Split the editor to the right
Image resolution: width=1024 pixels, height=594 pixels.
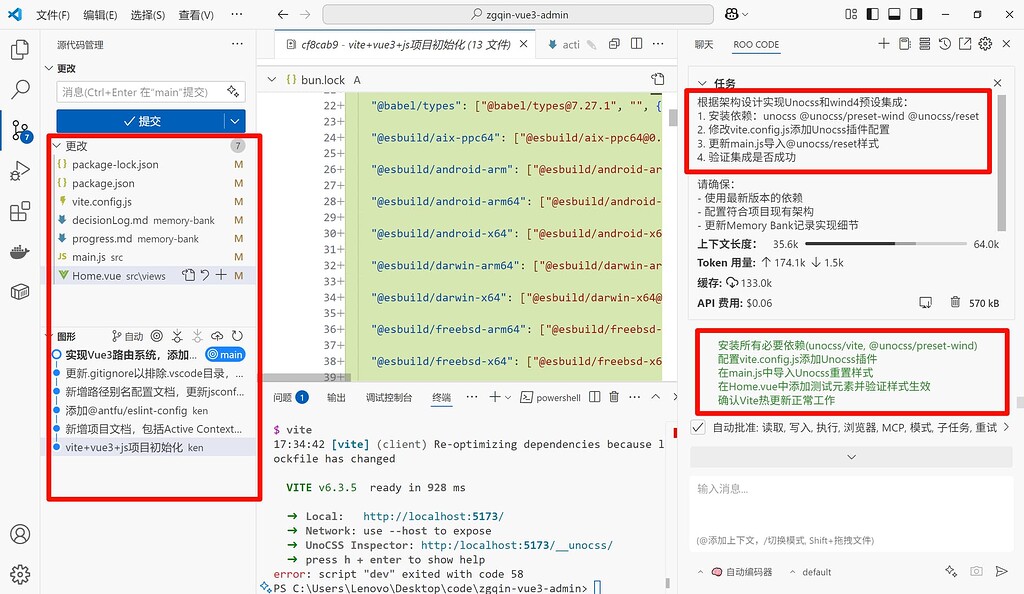click(637, 44)
